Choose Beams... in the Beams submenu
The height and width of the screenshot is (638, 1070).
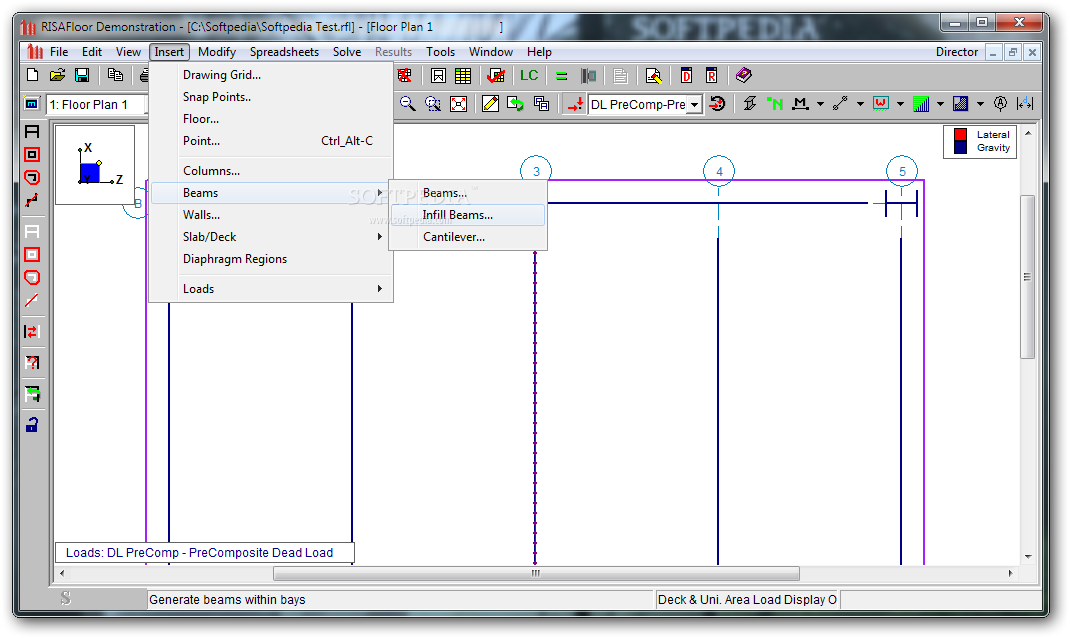coord(468,193)
